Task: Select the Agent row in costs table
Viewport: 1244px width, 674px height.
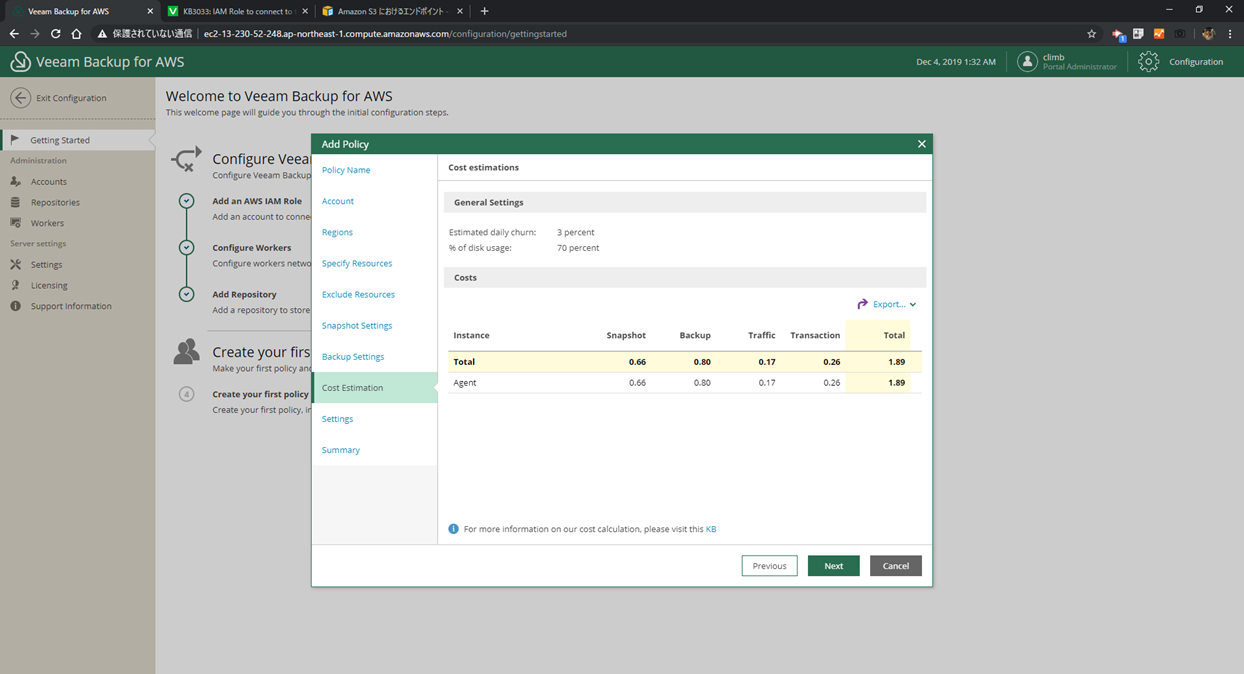Action: (x=685, y=383)
